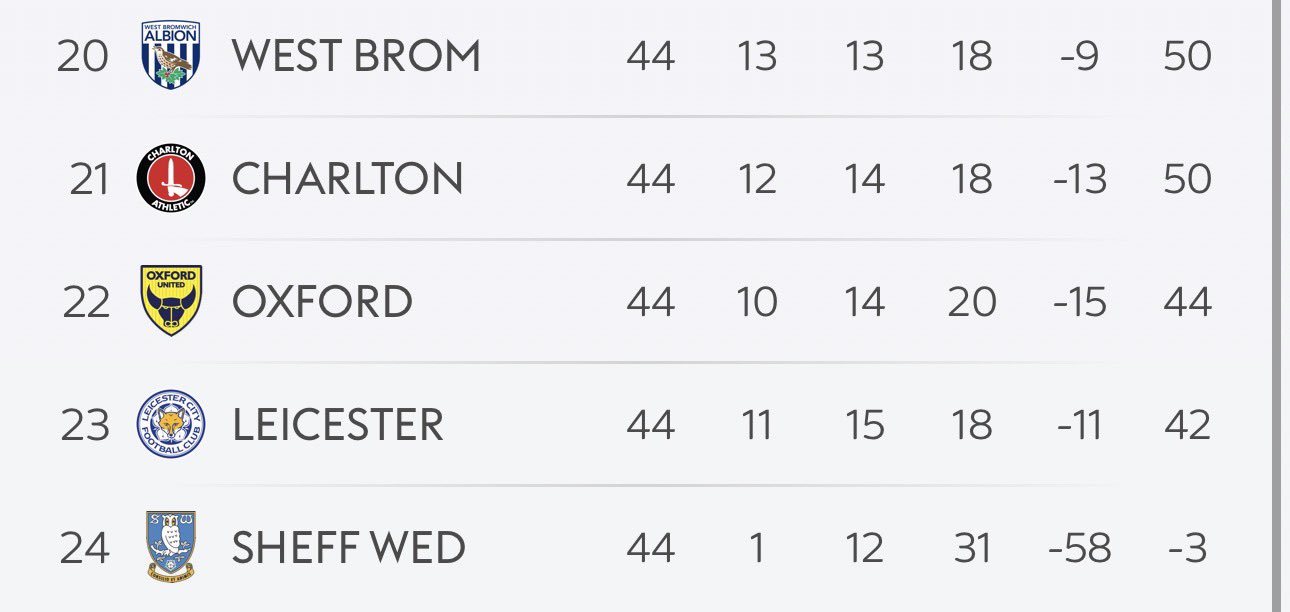Select Sheff Wed's -58 goal difference

pyautogui.click(x=1080, y=548)
